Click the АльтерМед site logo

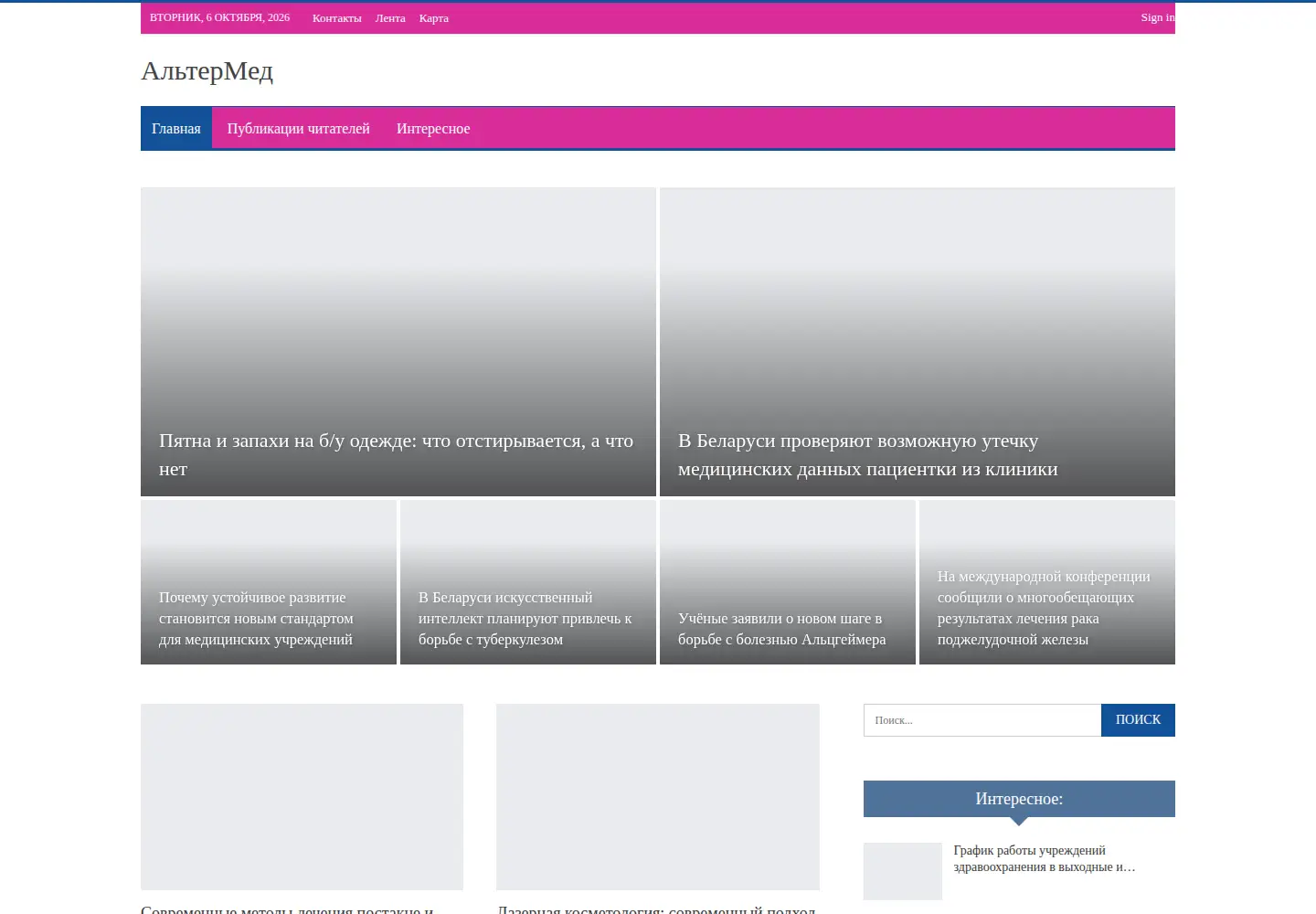[x=207, y=70]
